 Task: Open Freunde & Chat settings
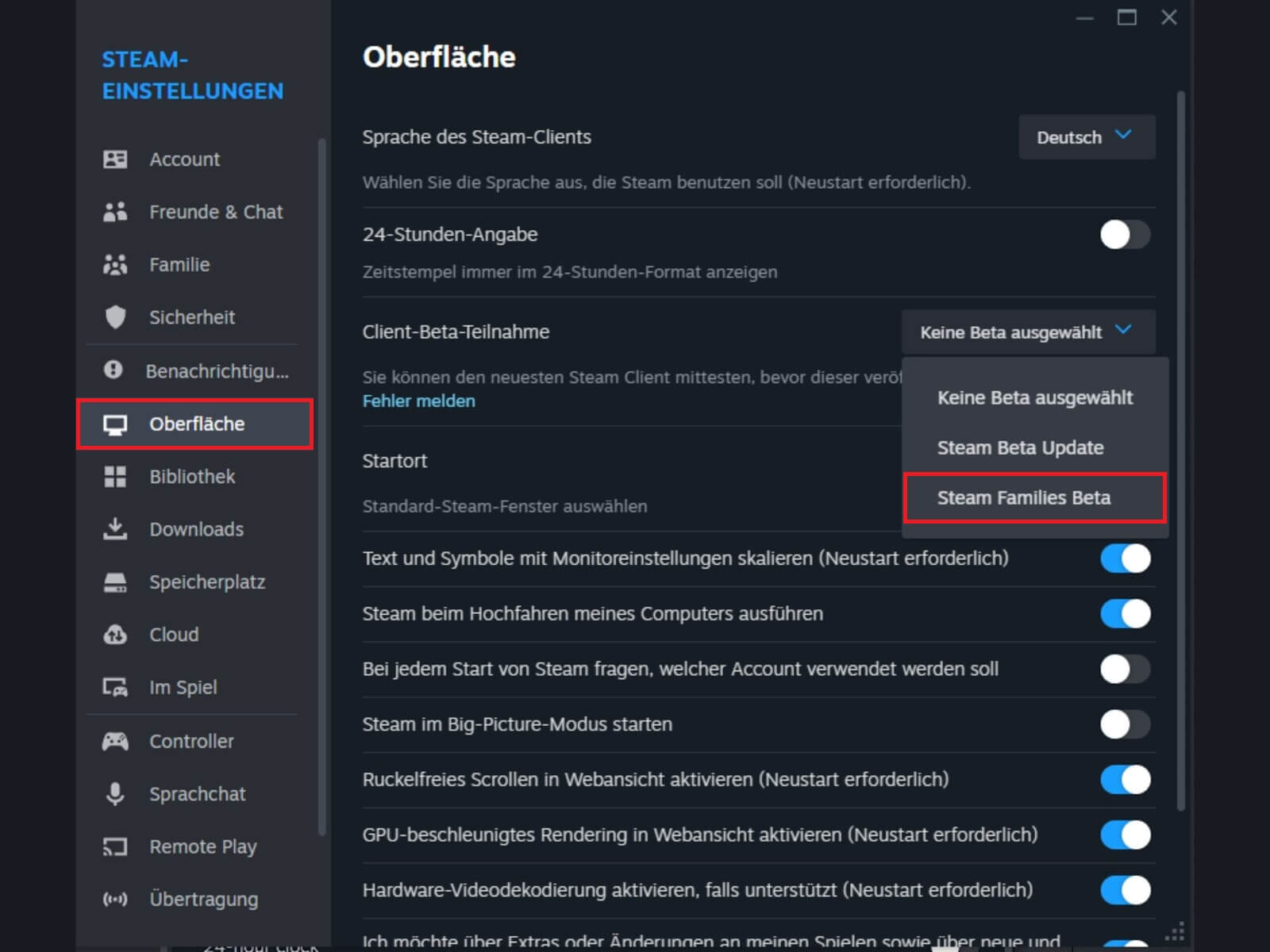click(194, 212)
